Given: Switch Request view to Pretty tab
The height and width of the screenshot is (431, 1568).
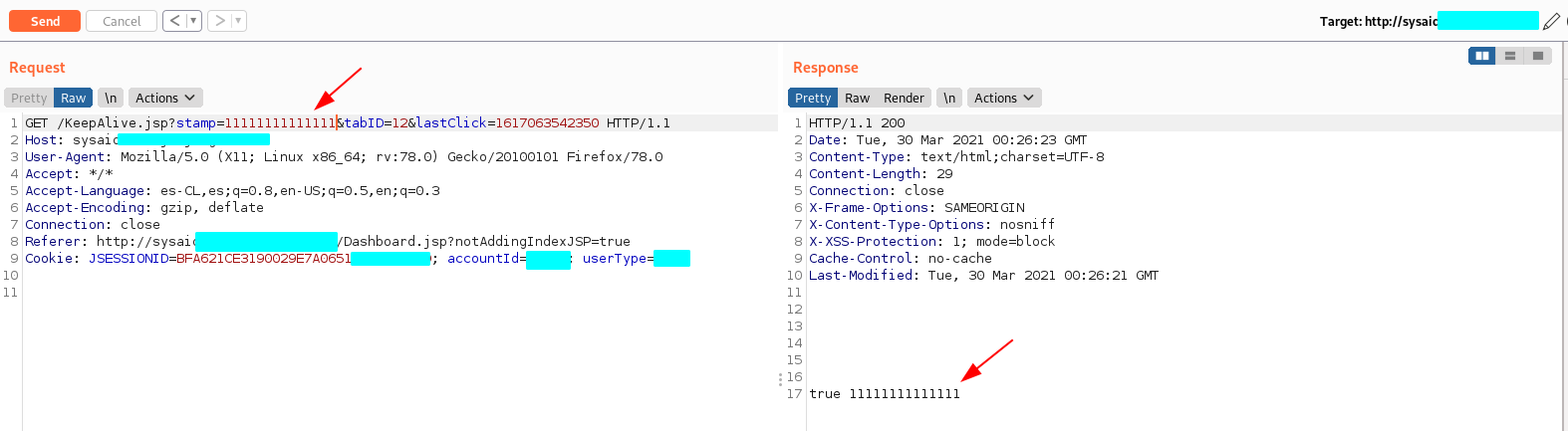Looking at the screenshot, I should pyautogui.click(x=29, y=98).
